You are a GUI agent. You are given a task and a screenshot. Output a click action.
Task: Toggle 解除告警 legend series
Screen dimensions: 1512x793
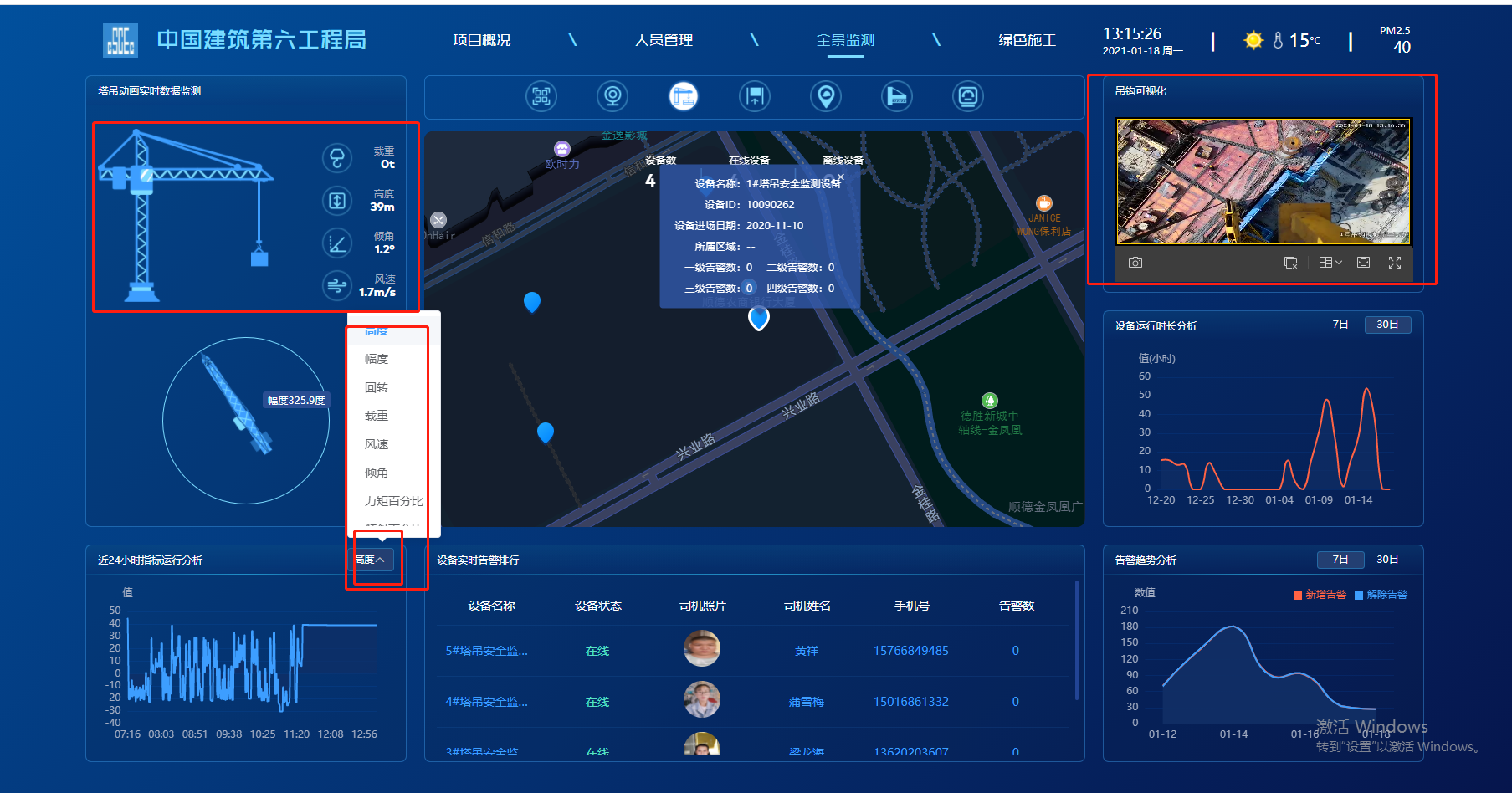pos(1381,595)
